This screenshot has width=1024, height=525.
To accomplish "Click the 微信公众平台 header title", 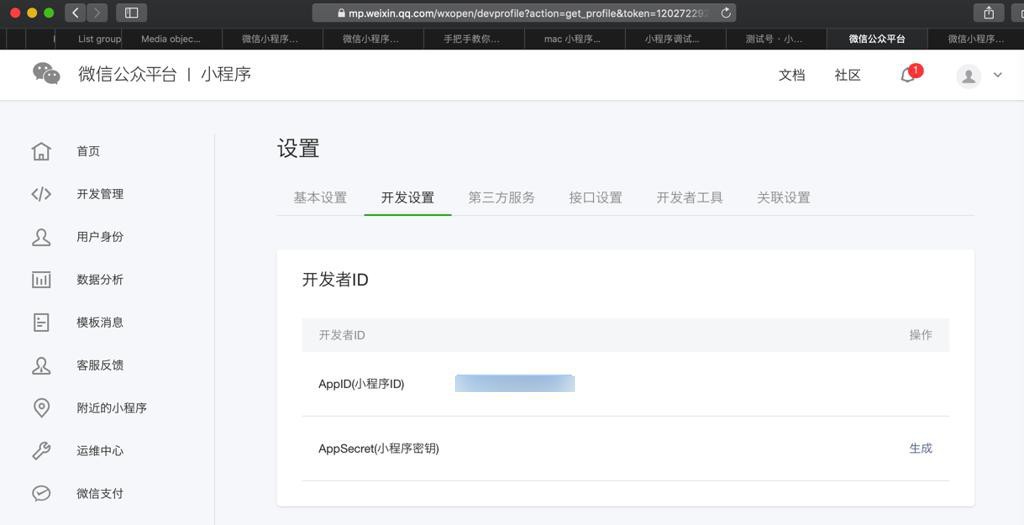I will point(127,74).
